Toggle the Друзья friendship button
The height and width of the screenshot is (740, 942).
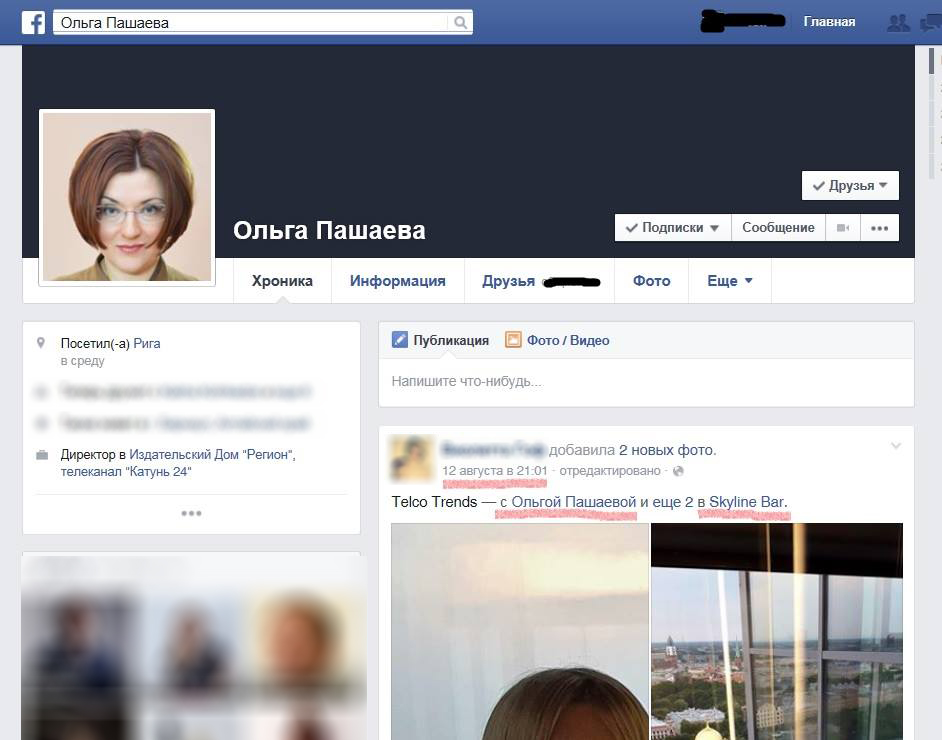pyautogui.click(x=850, y=186)
